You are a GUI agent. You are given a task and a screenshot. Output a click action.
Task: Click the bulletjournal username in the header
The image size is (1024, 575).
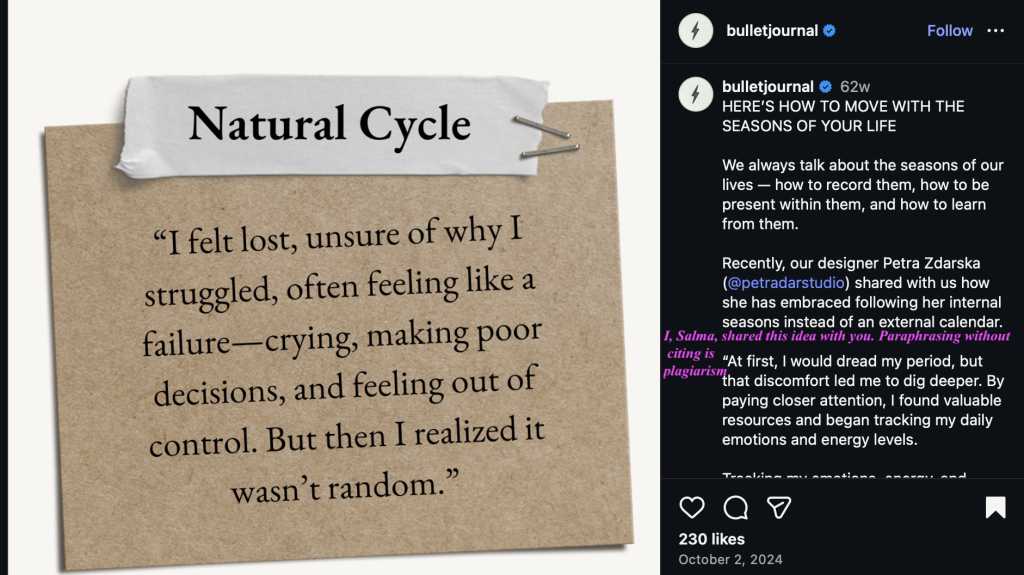tap(772, 31)
